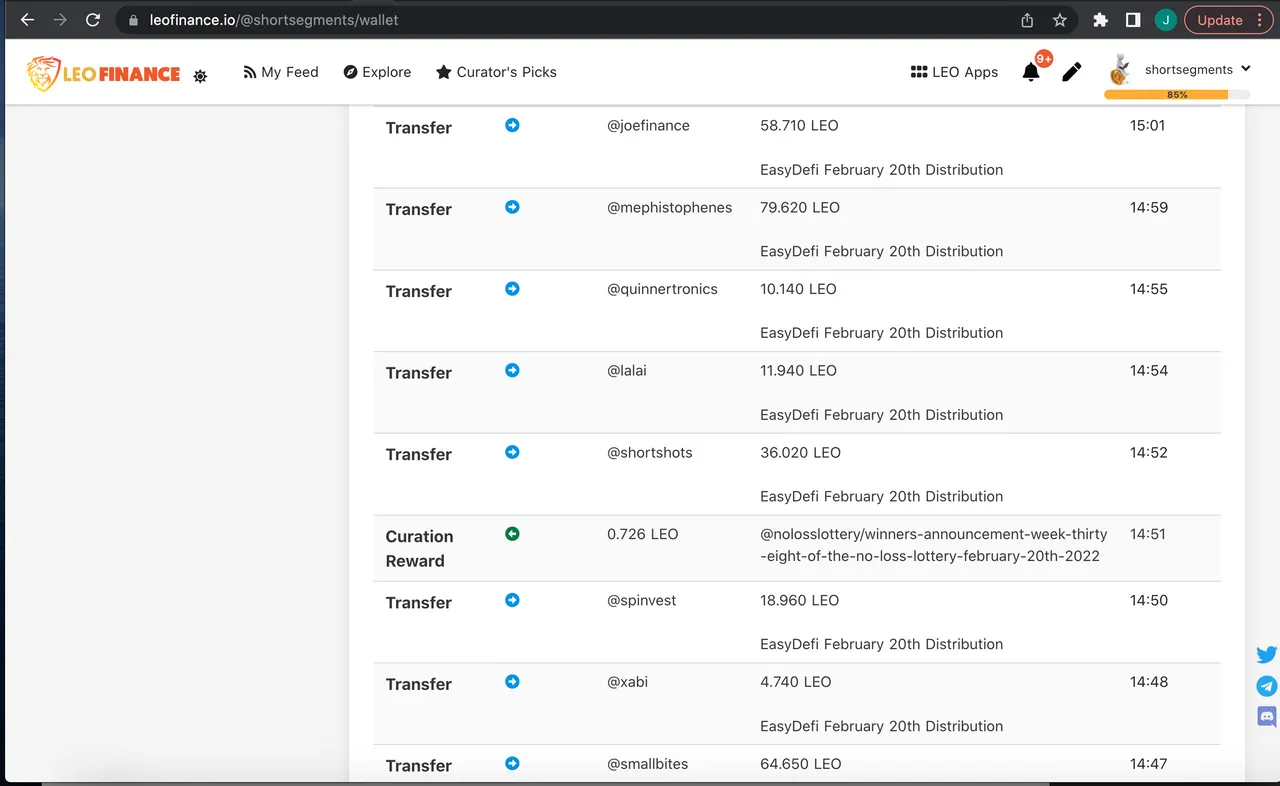This screenshot has height=786, width=1280.
Task: Open the LEO Apps menu
Action: 954,72
